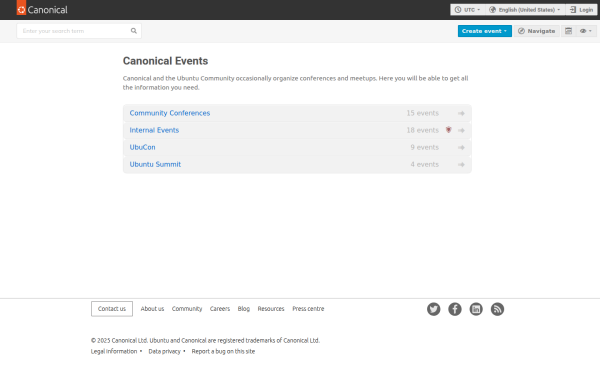Open the Data privacy link

point(164,351)
